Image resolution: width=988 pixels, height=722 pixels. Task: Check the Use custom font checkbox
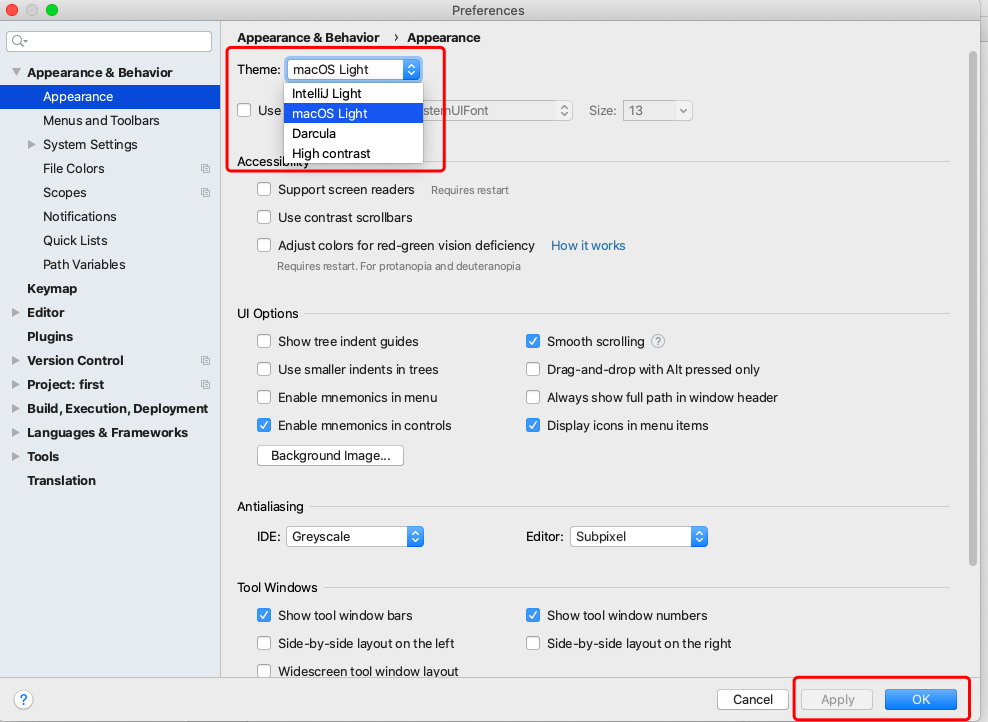pos(244,110)
